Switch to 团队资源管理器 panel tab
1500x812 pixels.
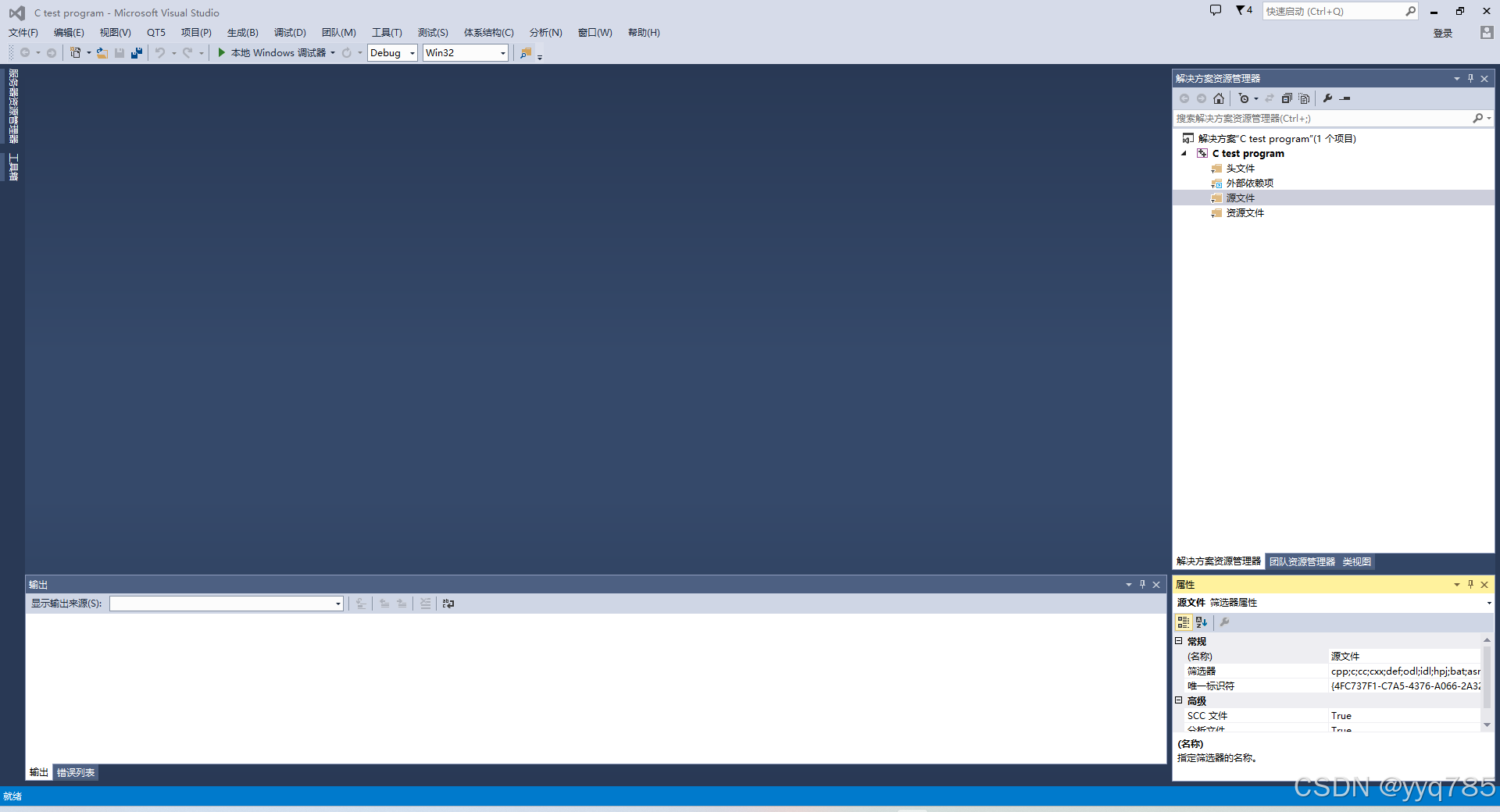click(x=1302, y=561)
